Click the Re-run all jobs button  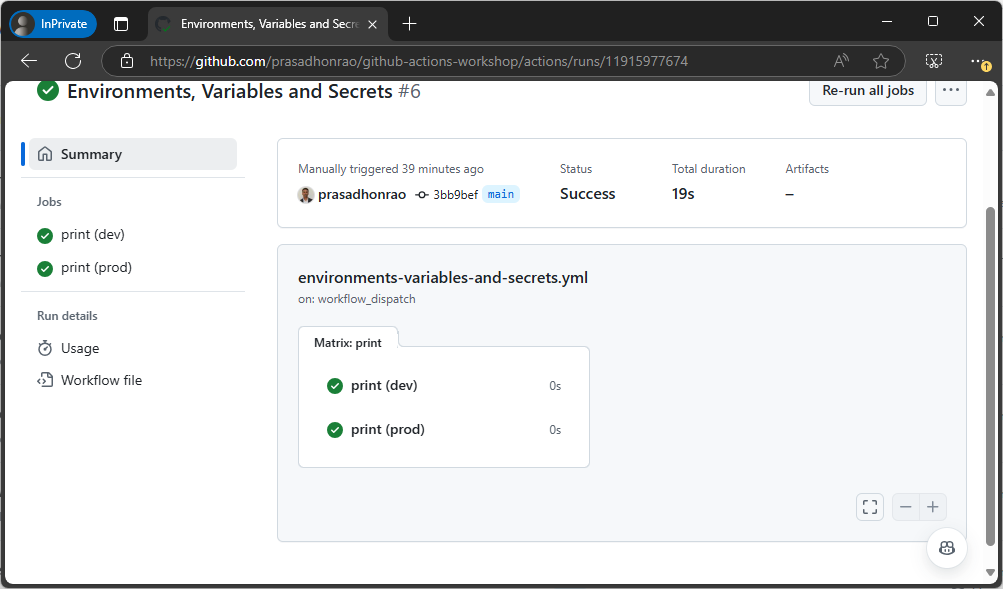click(866, 90)
